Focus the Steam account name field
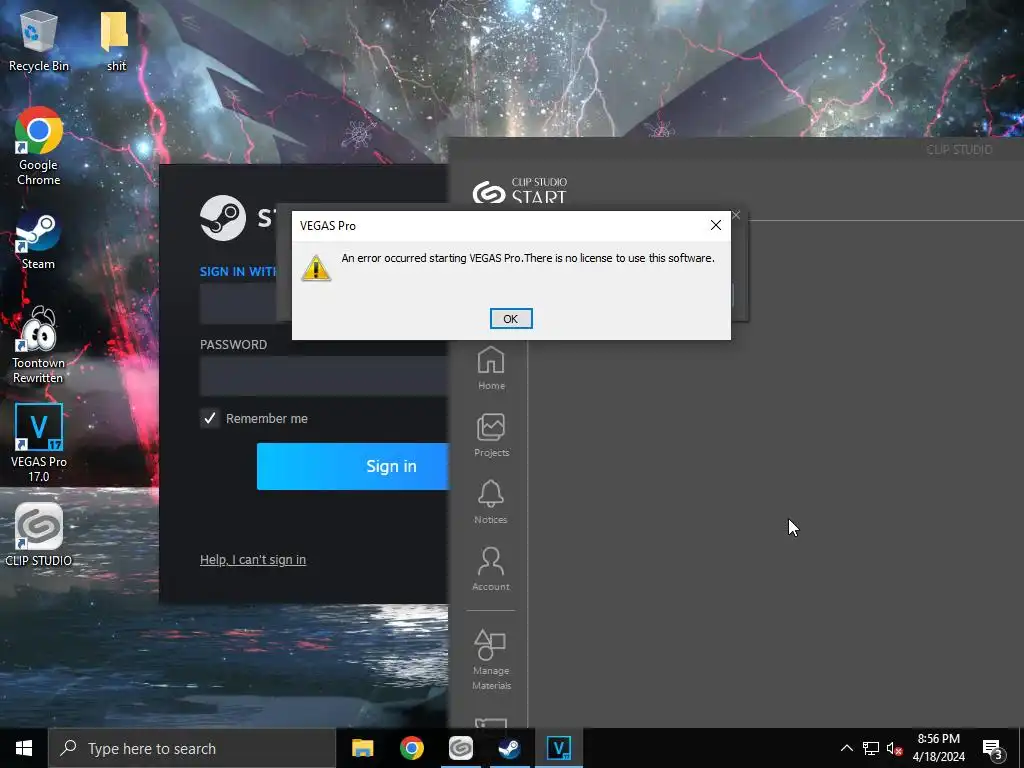Viewport: 1024px width, 768px height. (x=238, y=303)
